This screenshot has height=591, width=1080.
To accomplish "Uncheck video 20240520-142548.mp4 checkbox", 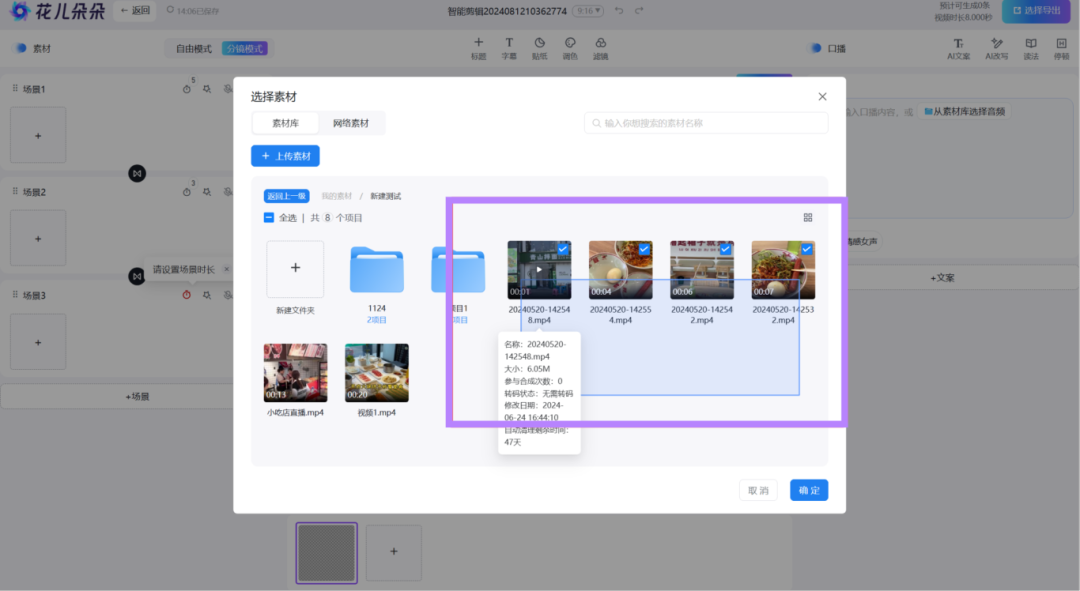I will pos(563,249).
